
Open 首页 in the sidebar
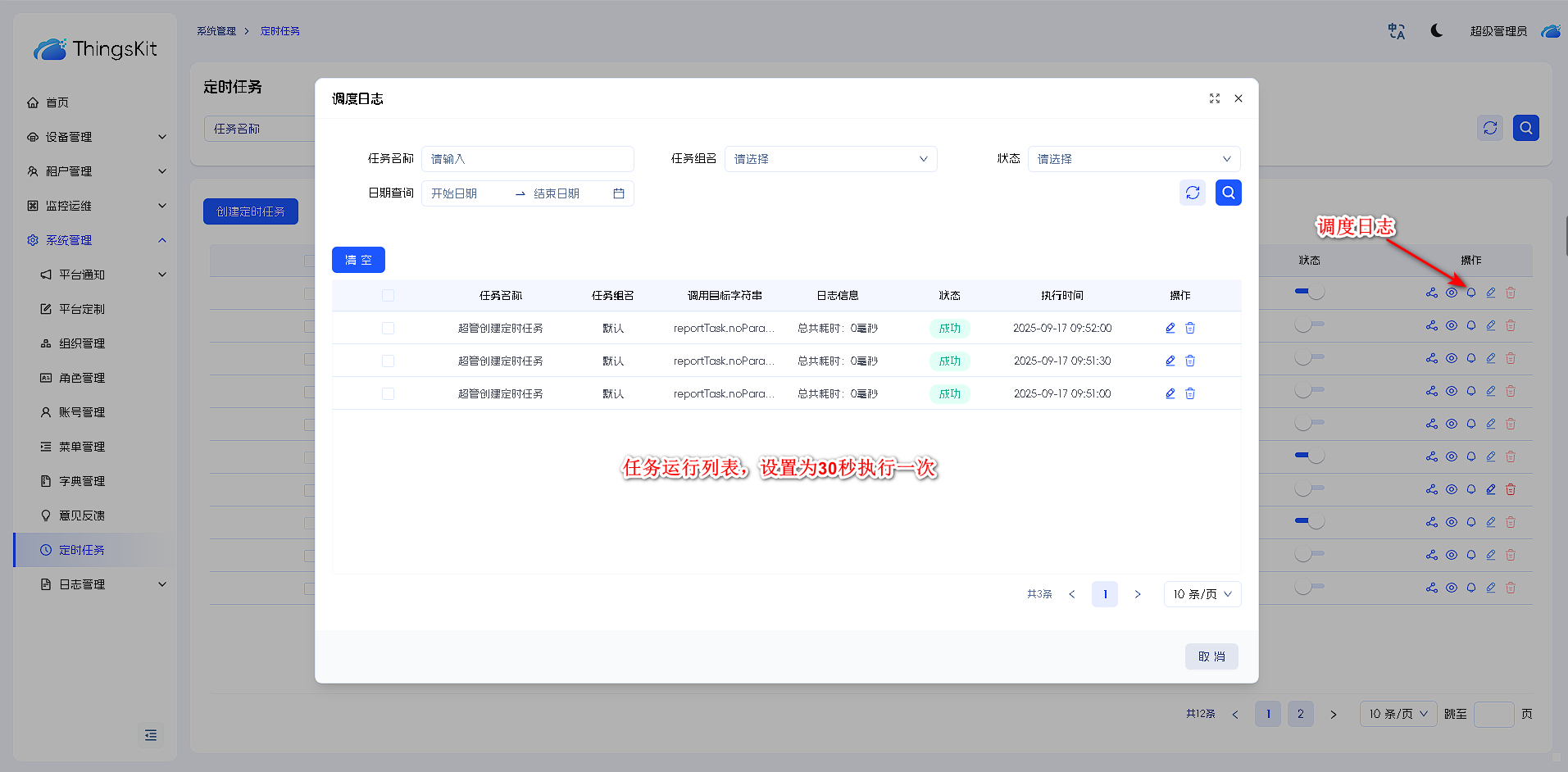[x=57, y=102]
